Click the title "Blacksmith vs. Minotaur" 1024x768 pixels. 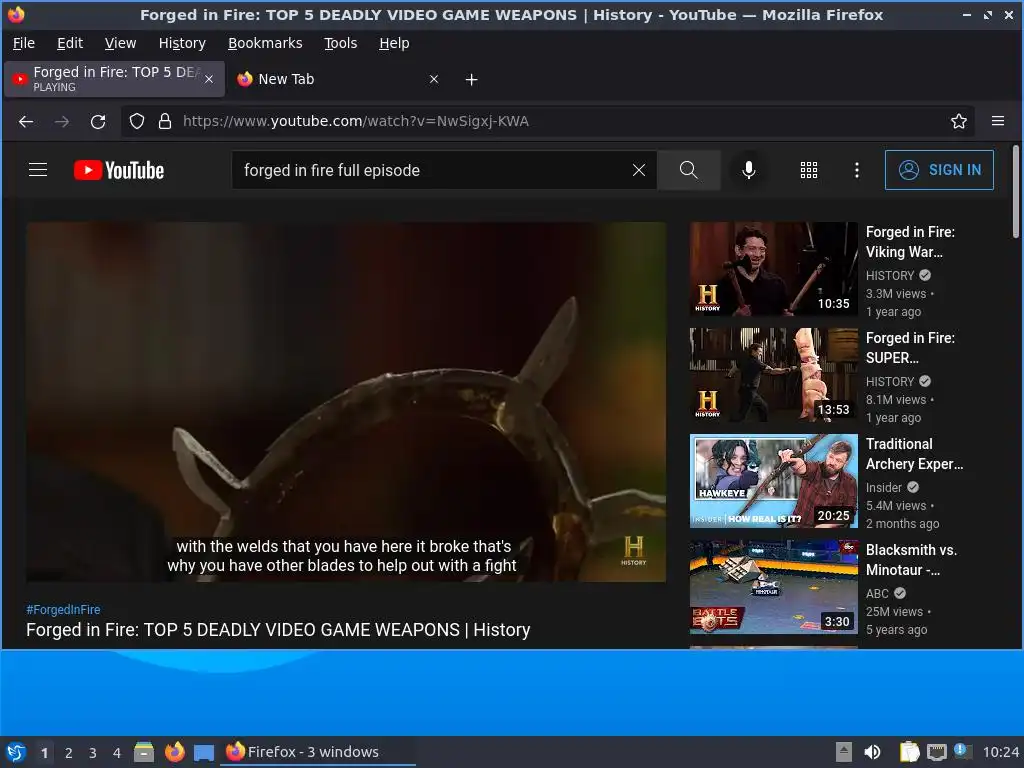click(912, 560)
